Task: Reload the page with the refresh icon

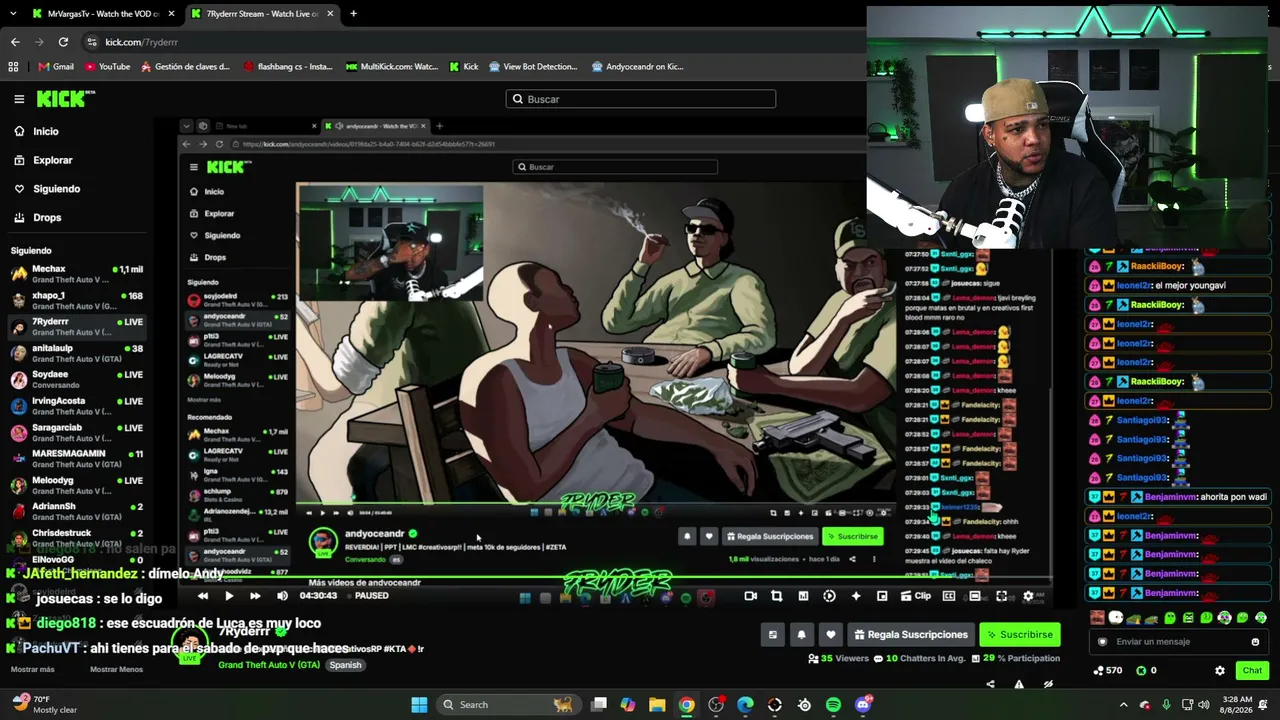Action: pyautogui.click(x=63, y=42)
